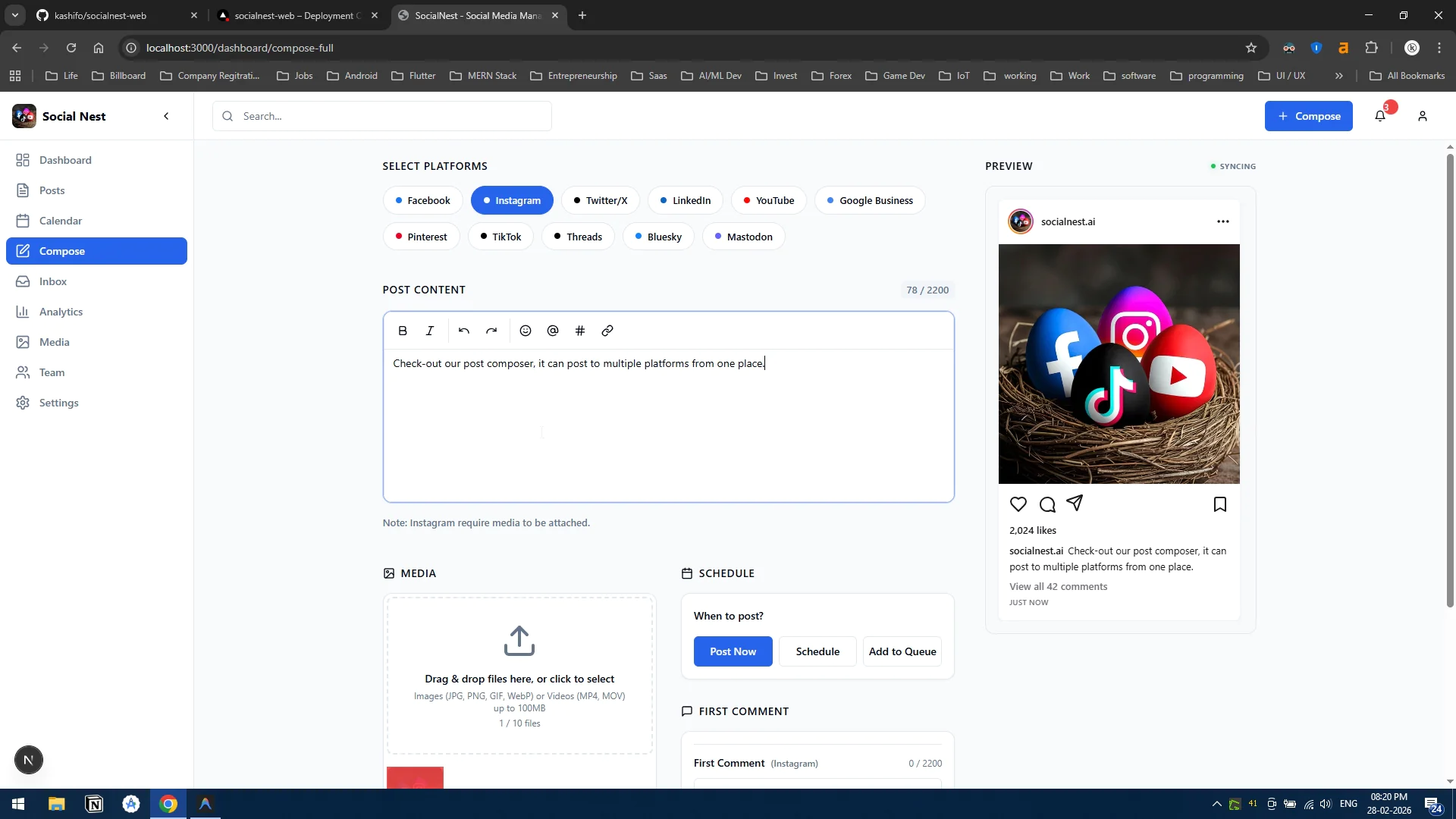1456x819 pixels.
Task: Insert a hashtag using the hashtag icon
Action: point(580,331)
